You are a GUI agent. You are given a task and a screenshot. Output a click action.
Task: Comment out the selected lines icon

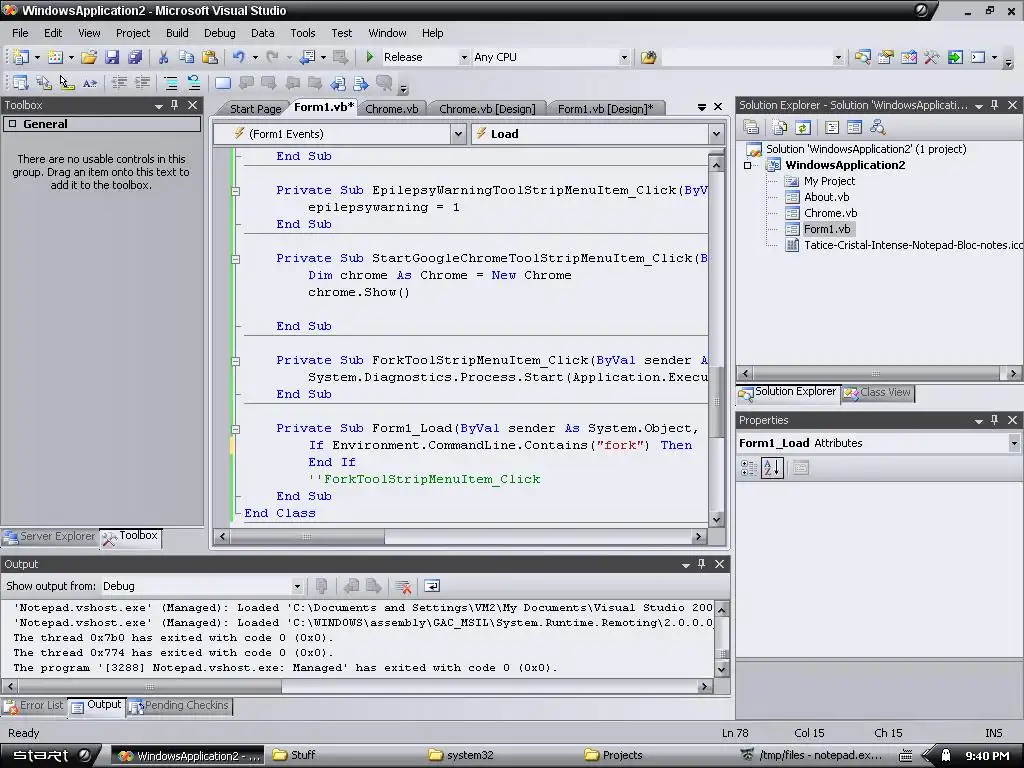pyautogui.click(x=170, y=83)
